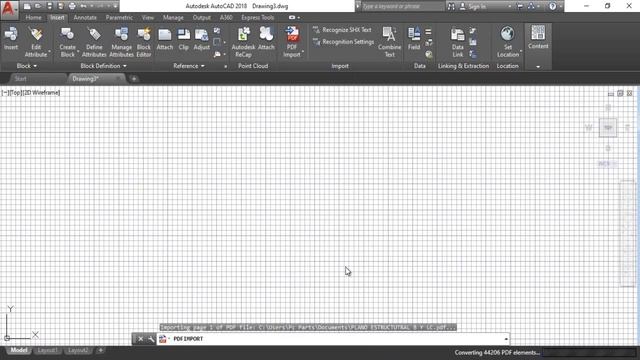Click the ViewCube top face

pos(607,128)
